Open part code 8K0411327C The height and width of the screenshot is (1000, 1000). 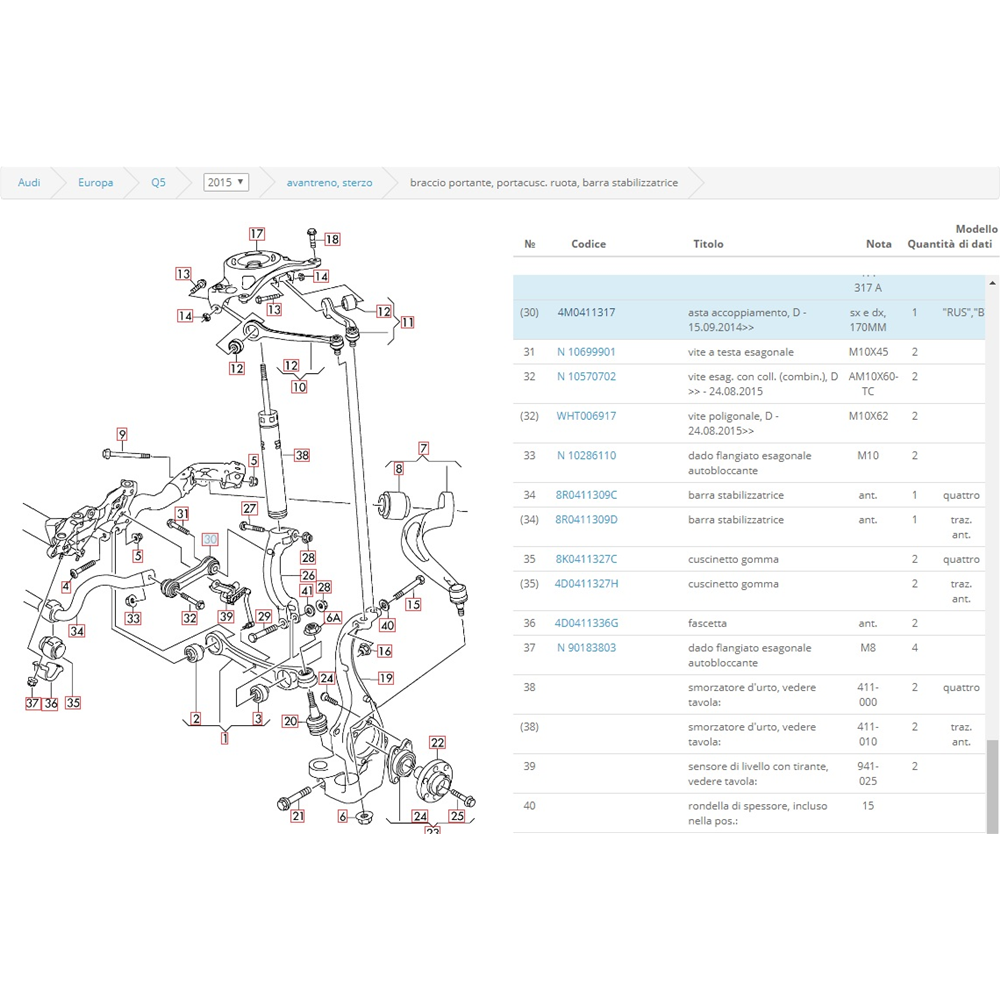pos(586,559)
